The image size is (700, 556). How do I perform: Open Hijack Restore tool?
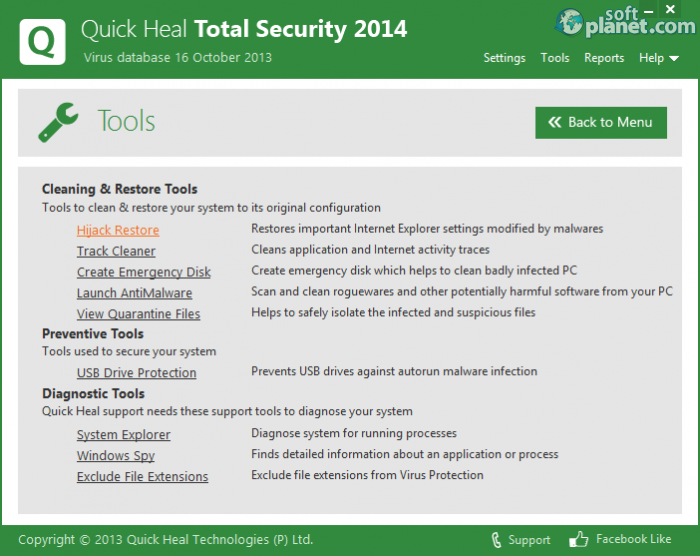pos(118,230)
